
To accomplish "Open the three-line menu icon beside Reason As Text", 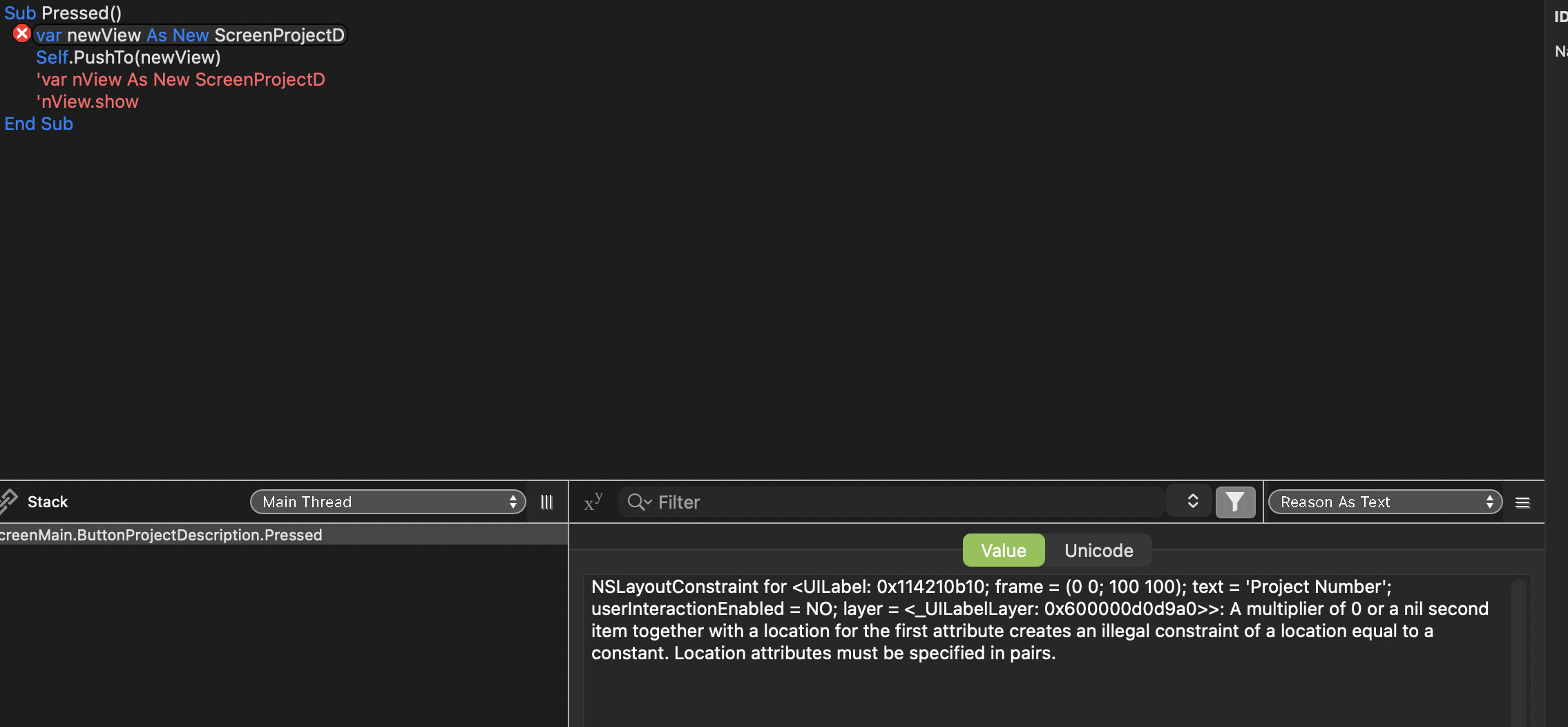I will (x=1522, y=502).
